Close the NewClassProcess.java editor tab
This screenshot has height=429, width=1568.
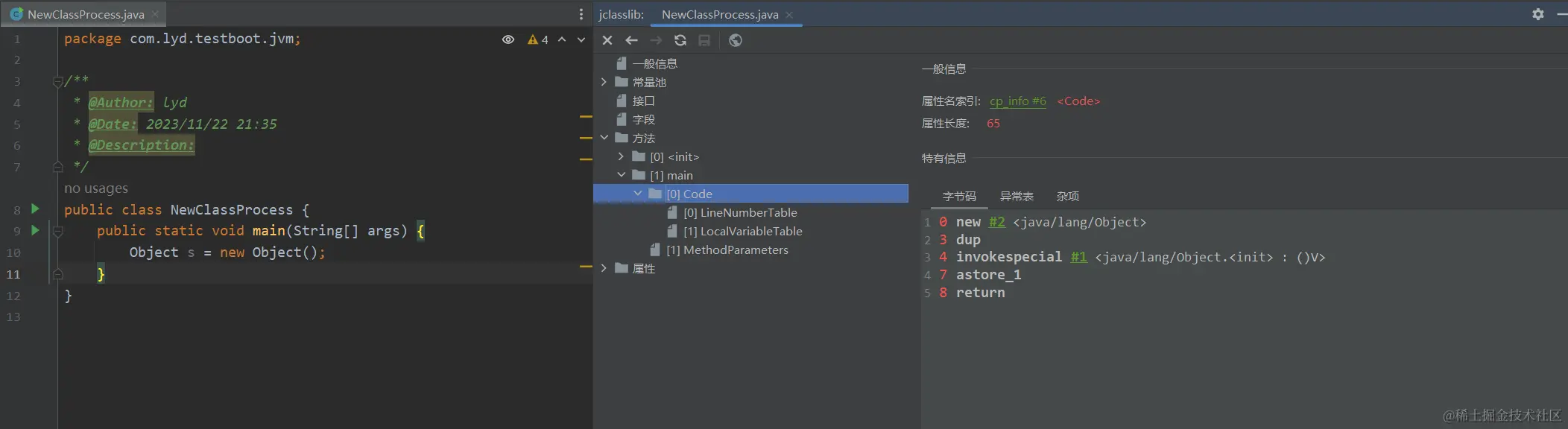point(155,14)
